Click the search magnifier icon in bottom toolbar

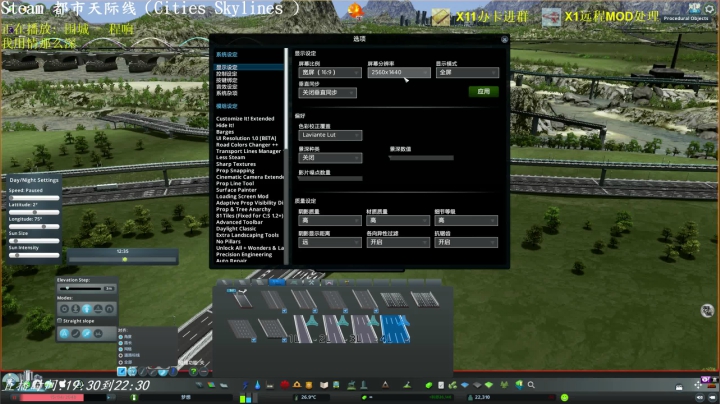click(x=531, y=385)
